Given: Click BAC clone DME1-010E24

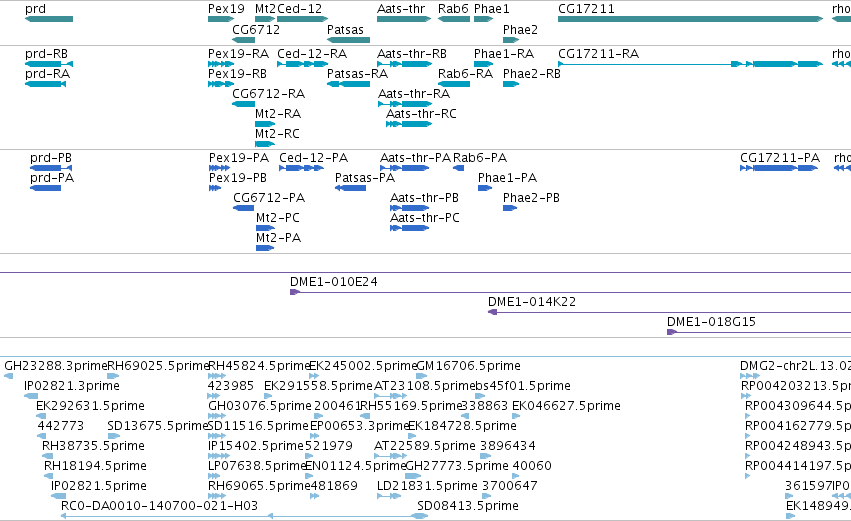Looking at the screenshot, I should [334, 282].
